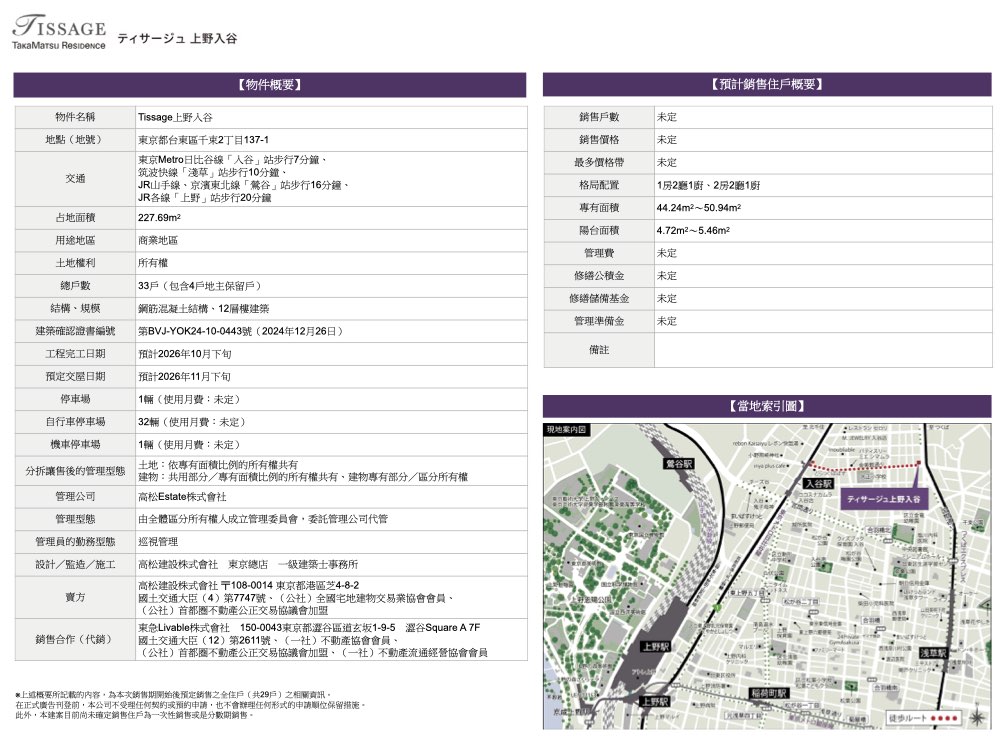Select 未定 in the 銷售戶數 row
This screenshot has width=1008, height=756.
pos(667,117)
